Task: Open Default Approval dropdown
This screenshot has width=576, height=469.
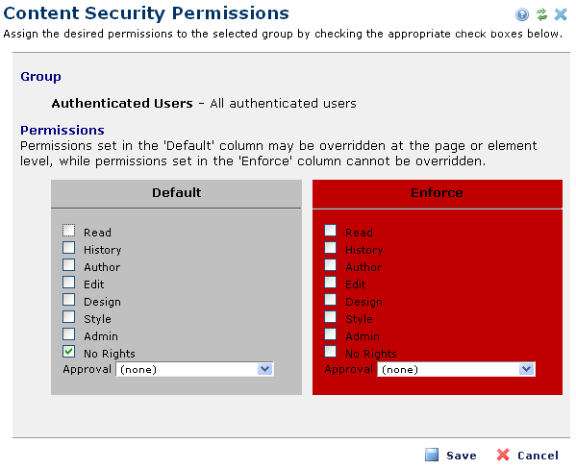Action: point(195,369)
